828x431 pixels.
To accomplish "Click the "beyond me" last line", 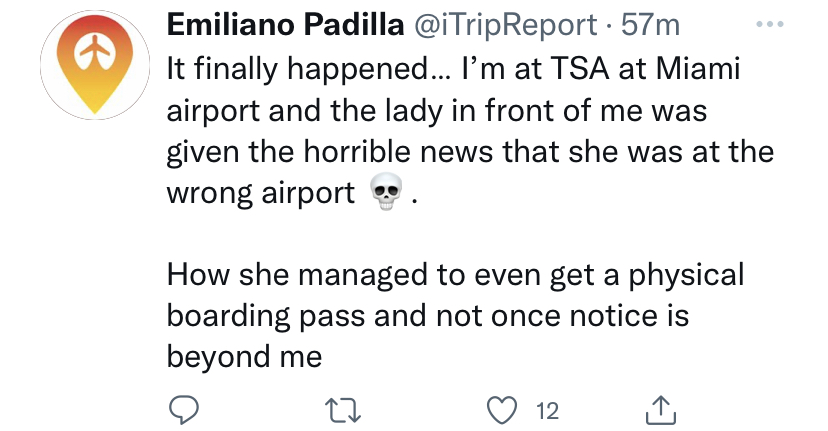I will tap(244, 356).
